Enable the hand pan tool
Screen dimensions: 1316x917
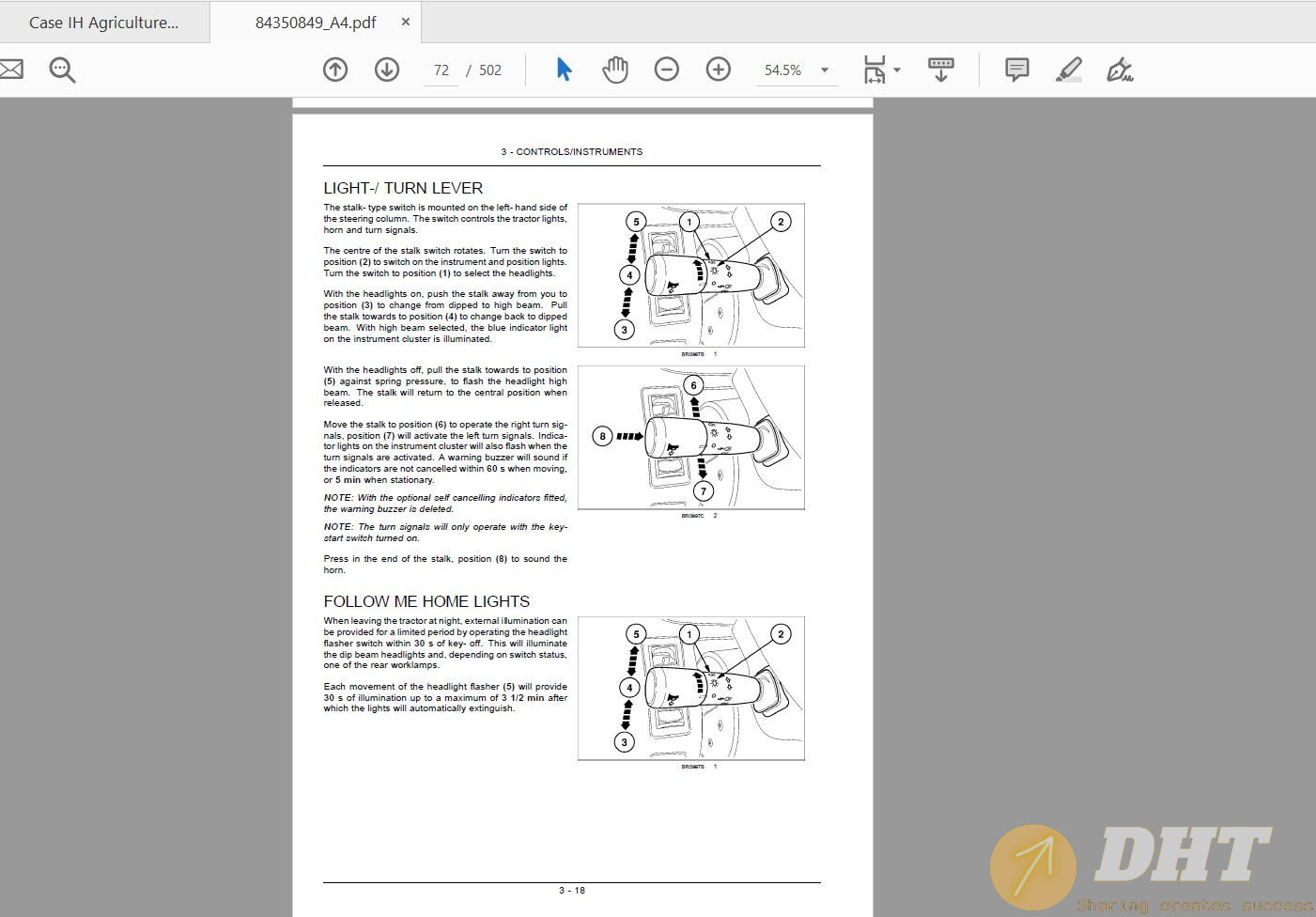click(x=615, y=70)
